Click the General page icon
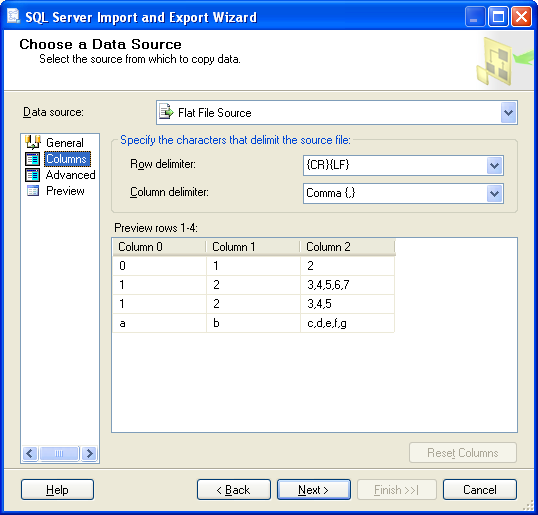The height and width of the screenshot is (515, 538). pos(33,142)
